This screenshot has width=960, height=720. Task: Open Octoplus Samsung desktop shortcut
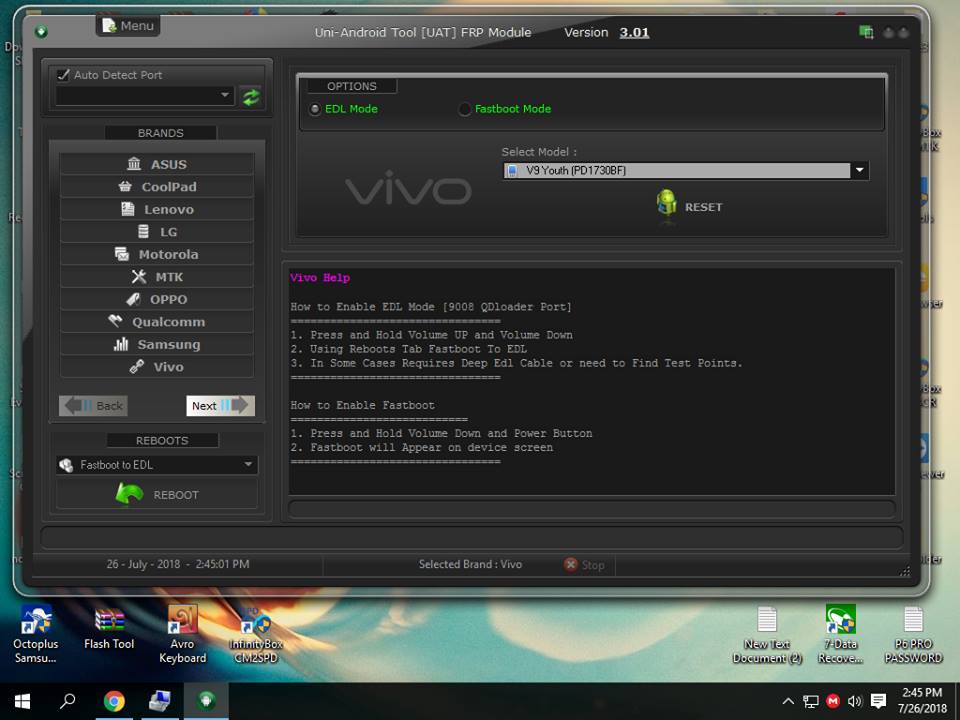coord(36,634)
